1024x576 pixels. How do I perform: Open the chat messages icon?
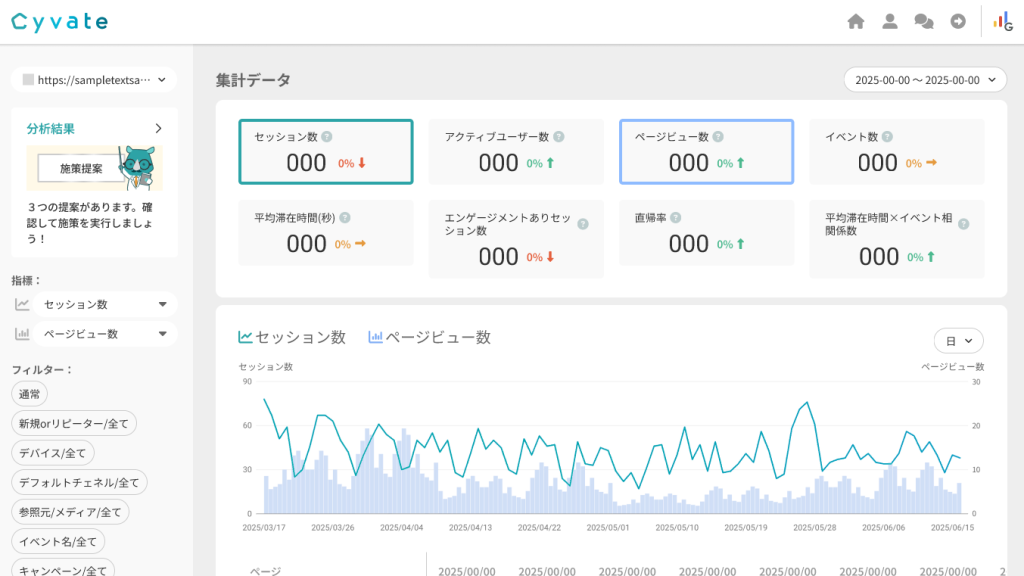(x=924, y=21)
